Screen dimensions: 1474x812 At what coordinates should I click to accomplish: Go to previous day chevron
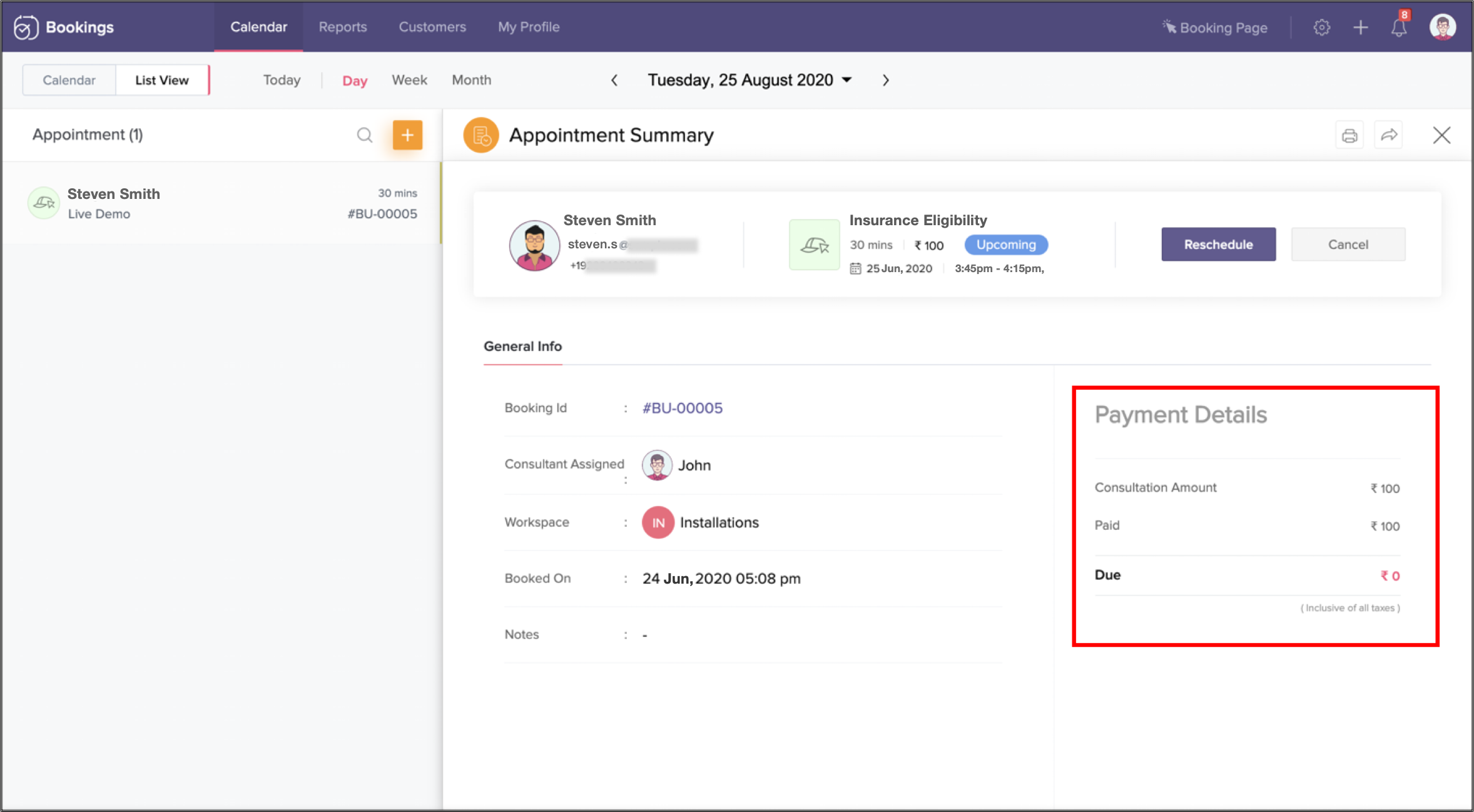(x=614, y=80)
